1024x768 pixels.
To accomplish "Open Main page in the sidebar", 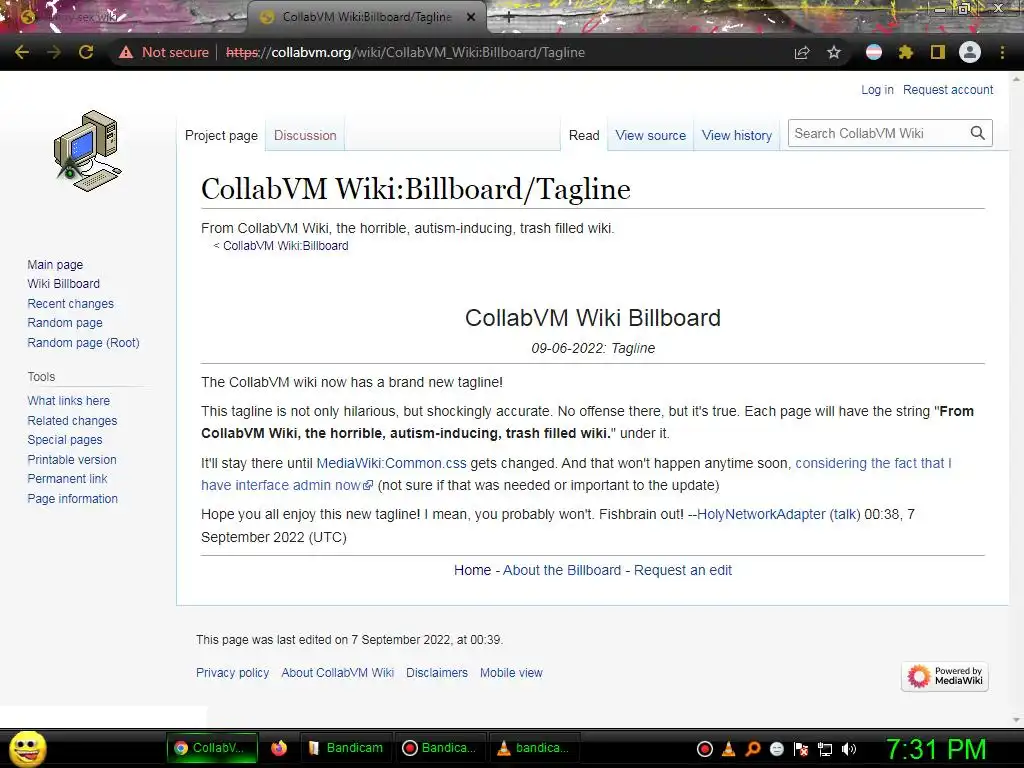I will pyautogui.click(x=55, y=264).
